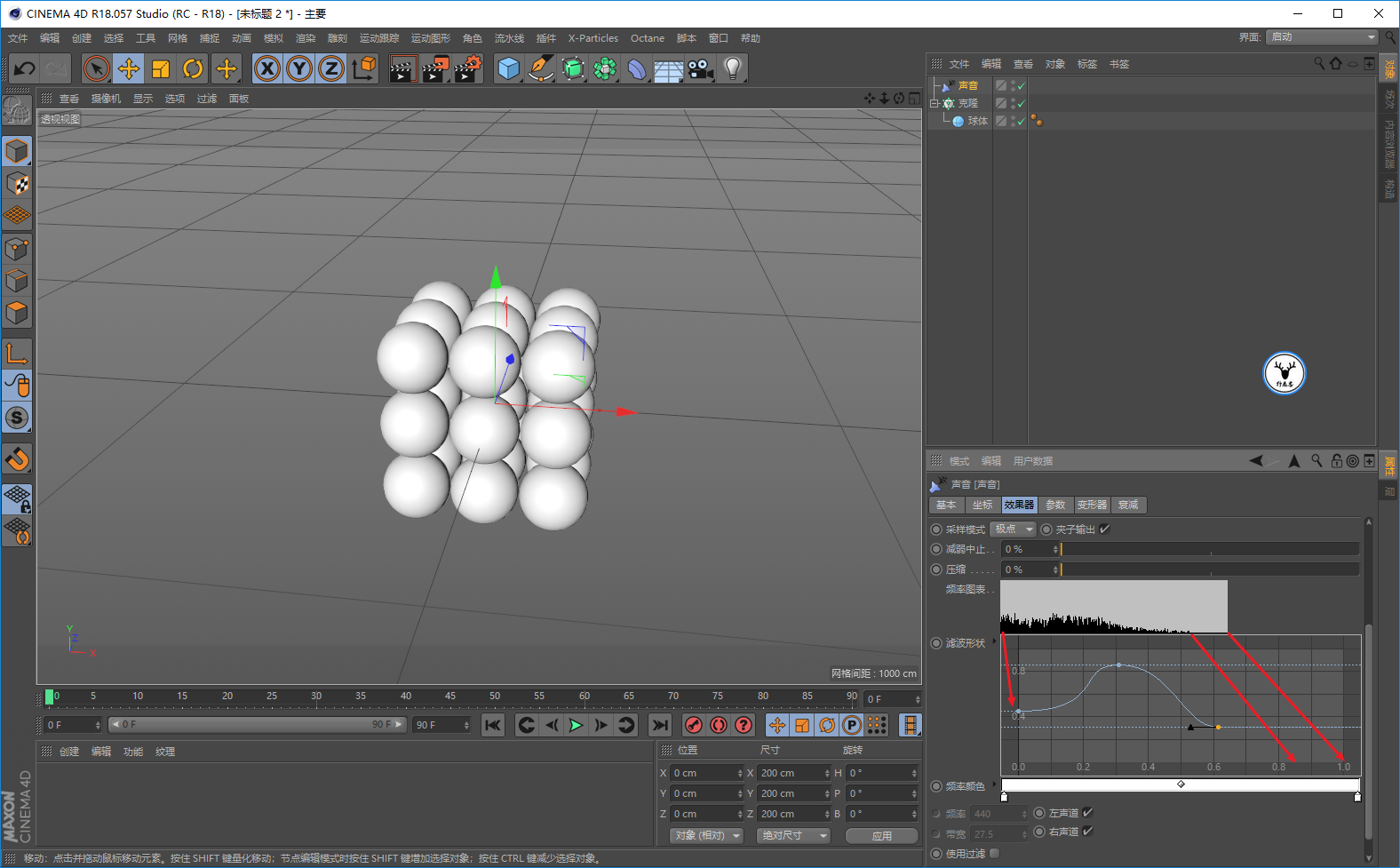Click the Y position field in the coordinates panel
Viewport: 1400px width, 868px height.
point(706,793)
